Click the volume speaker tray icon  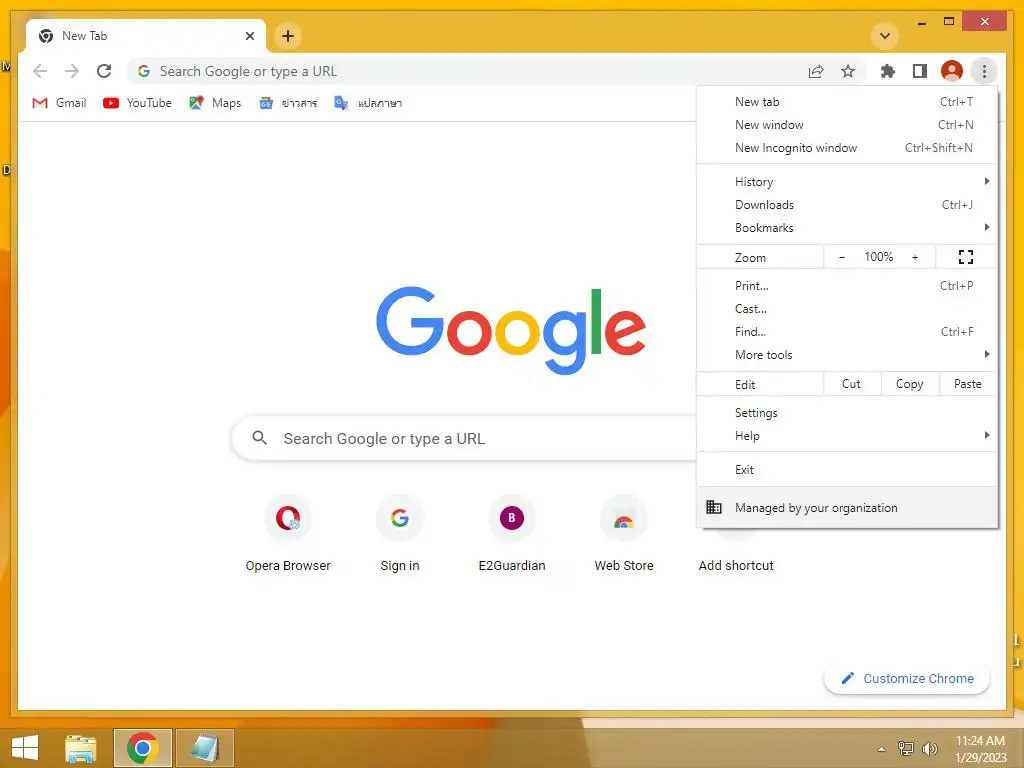click(929, 748)
